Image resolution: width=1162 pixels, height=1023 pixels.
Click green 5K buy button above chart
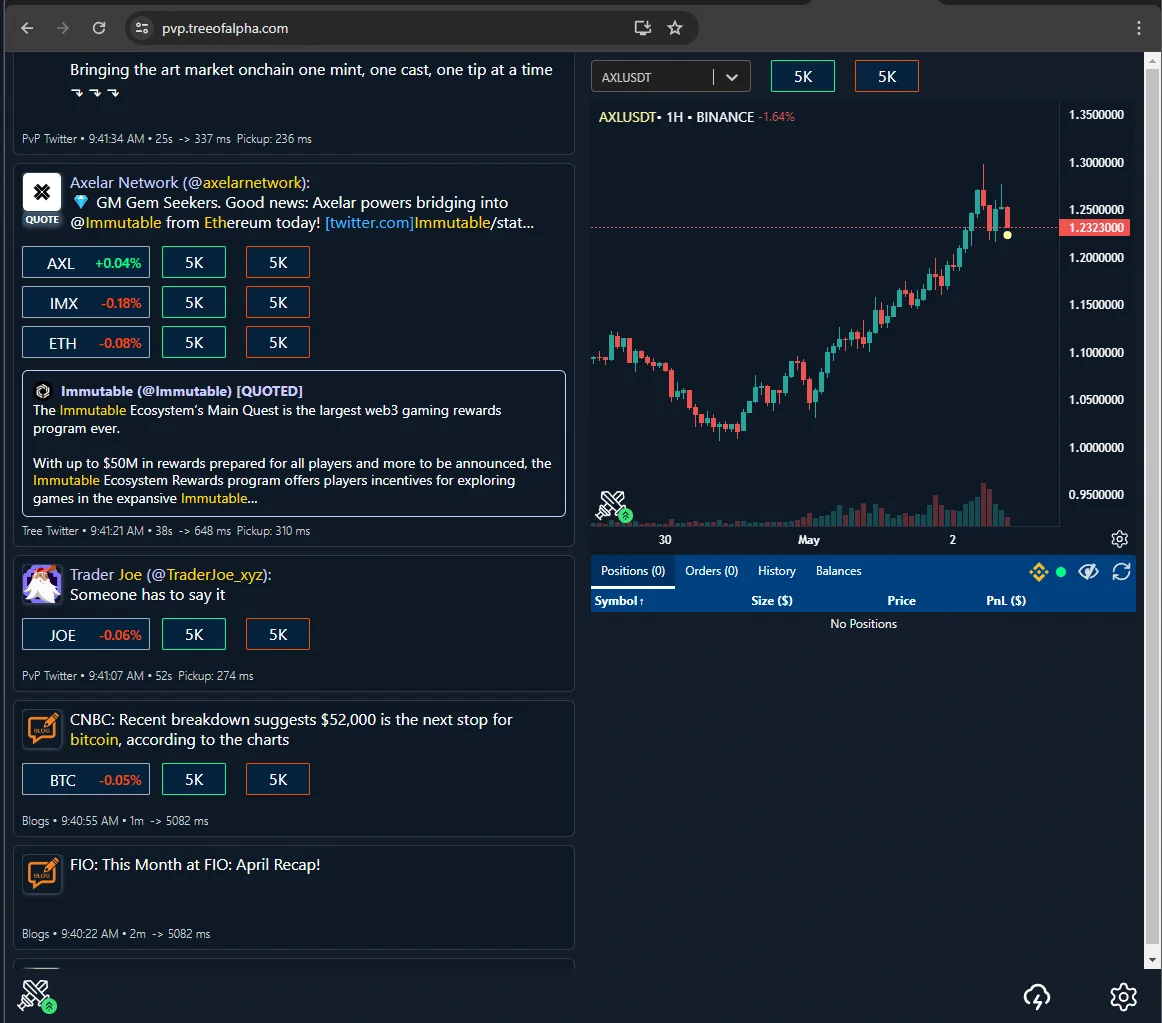pos(803,76)
